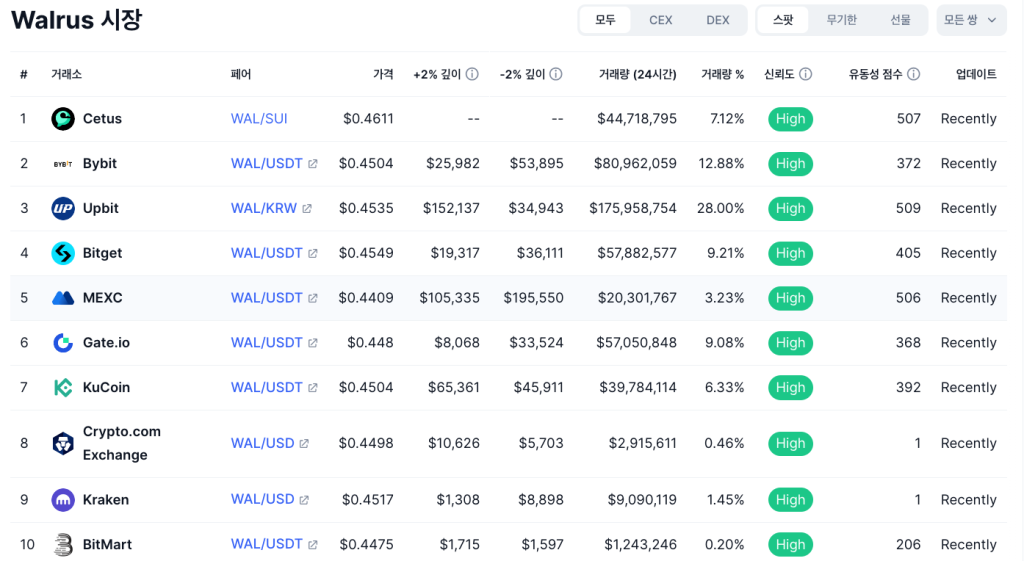
Task: Sort by the 거래량 % column header
Action: coord(722,74)
